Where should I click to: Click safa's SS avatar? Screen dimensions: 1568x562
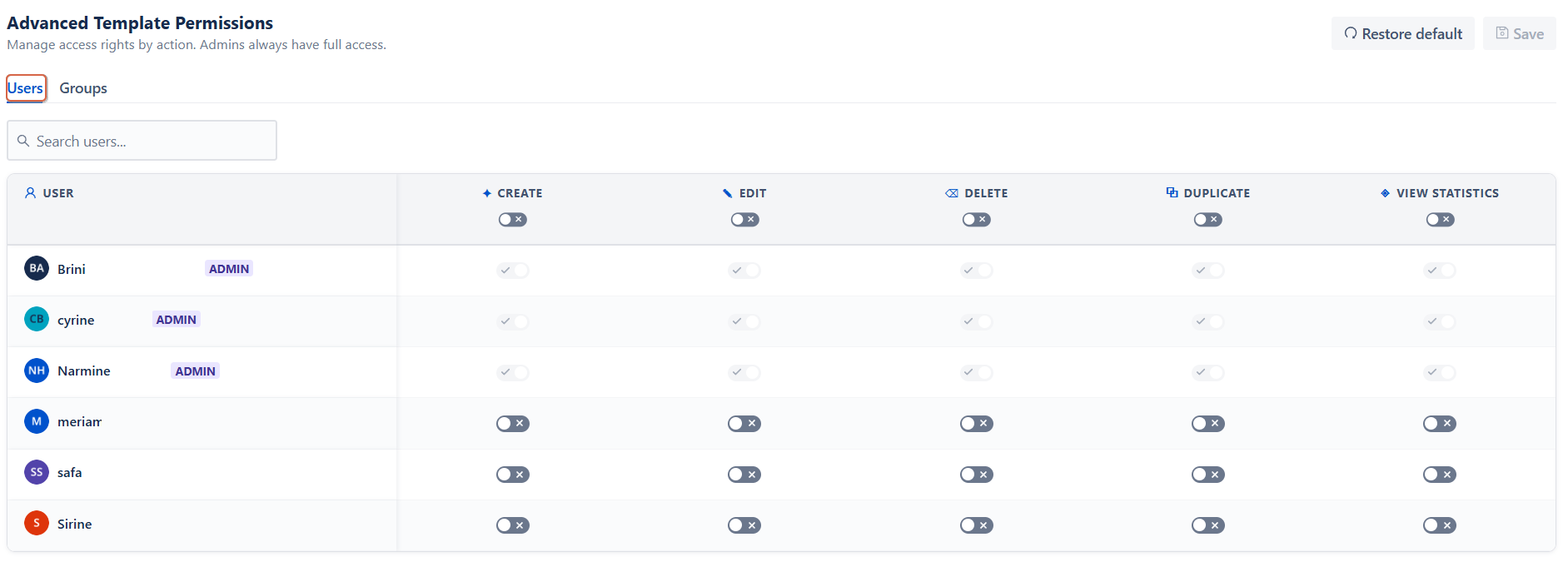tap(37, 472)
